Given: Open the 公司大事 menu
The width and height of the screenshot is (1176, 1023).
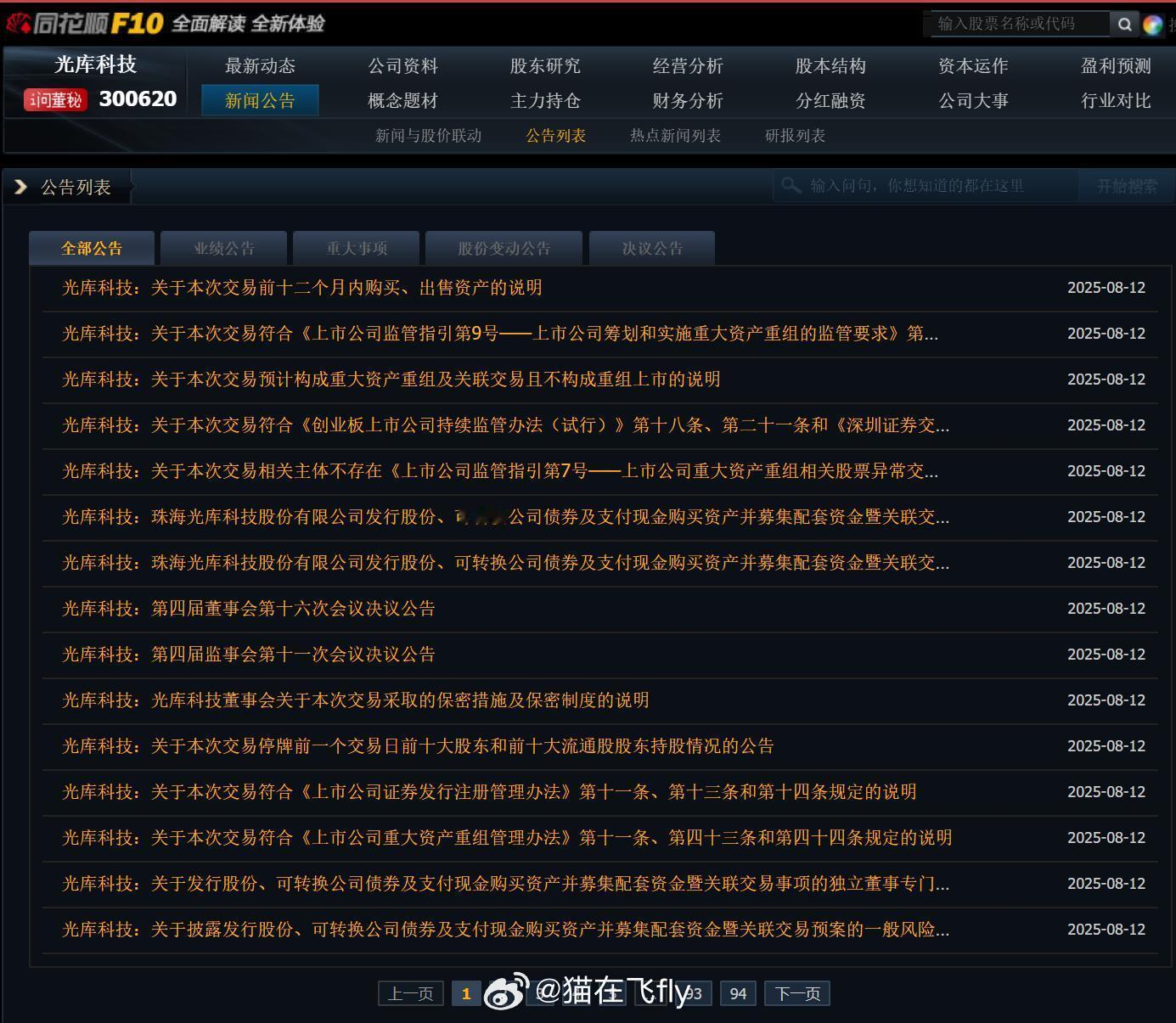Looking at the screenshot, I should pos(973,100).
